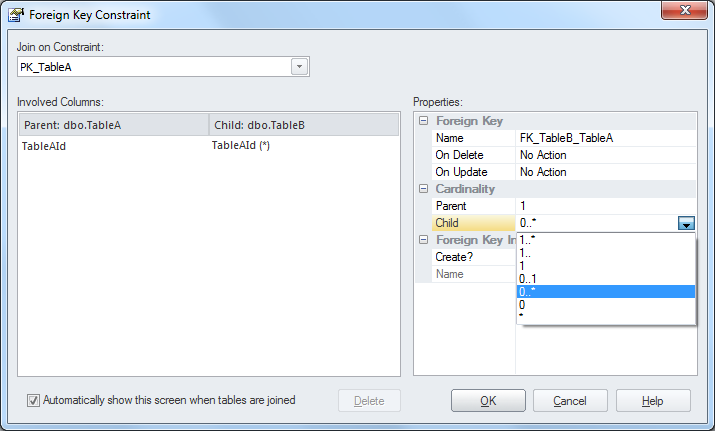715x431 pixels.
Task: Open the Join on Constraint dropdown
Action: (298, 66)
